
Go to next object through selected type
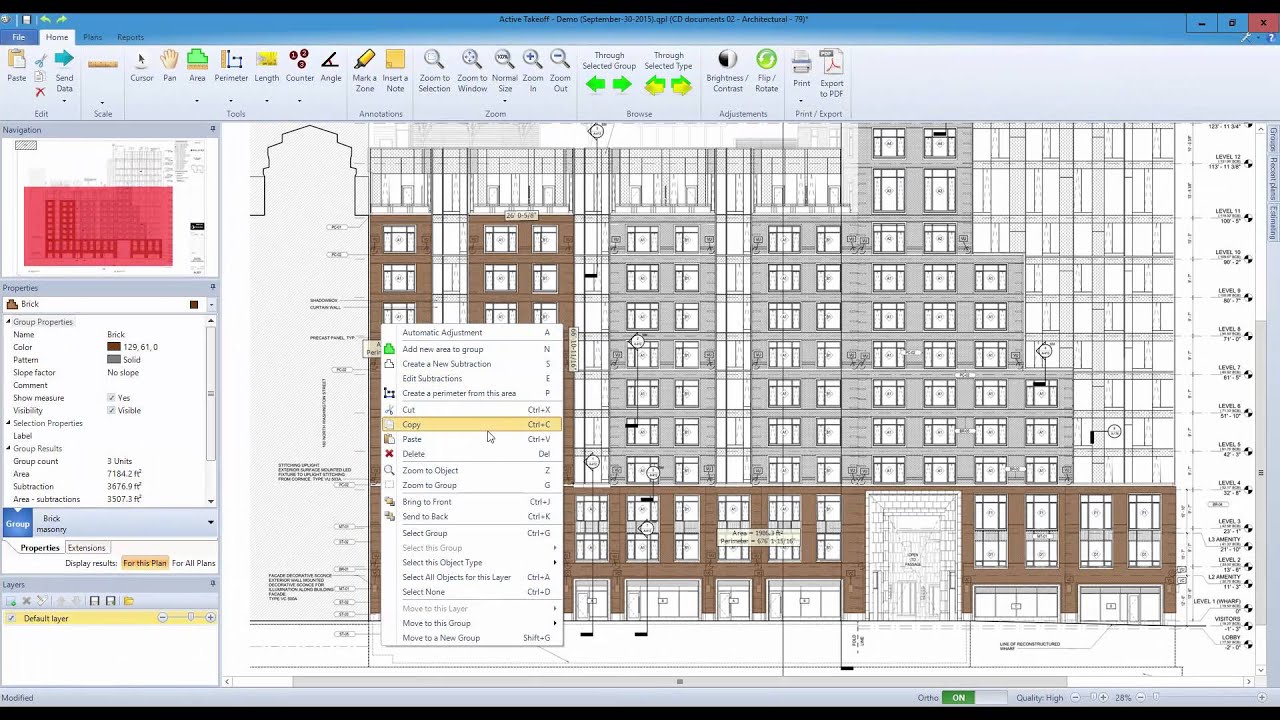[681, 86]
